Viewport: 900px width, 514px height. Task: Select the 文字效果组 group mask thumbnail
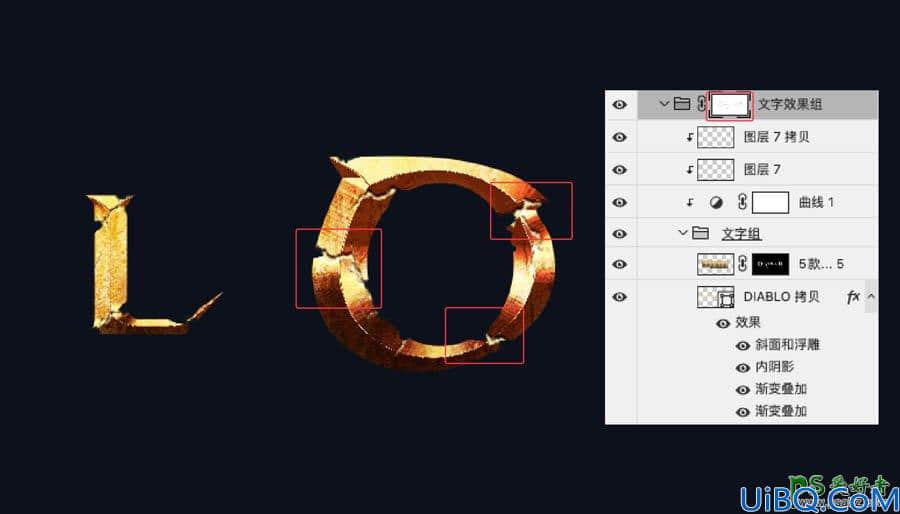tap(730, 105)
